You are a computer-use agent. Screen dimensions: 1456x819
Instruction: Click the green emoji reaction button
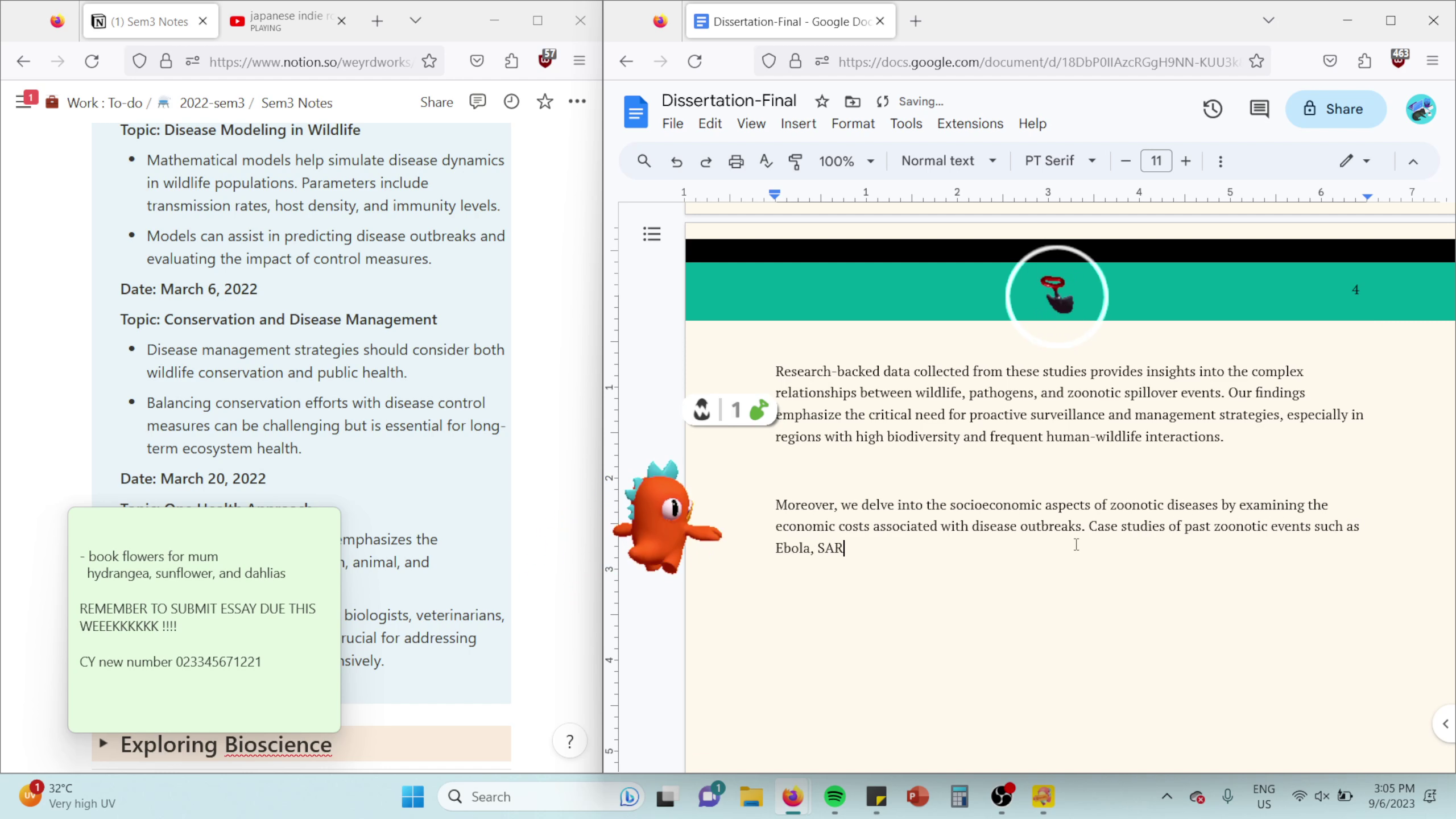click(762, 411)
